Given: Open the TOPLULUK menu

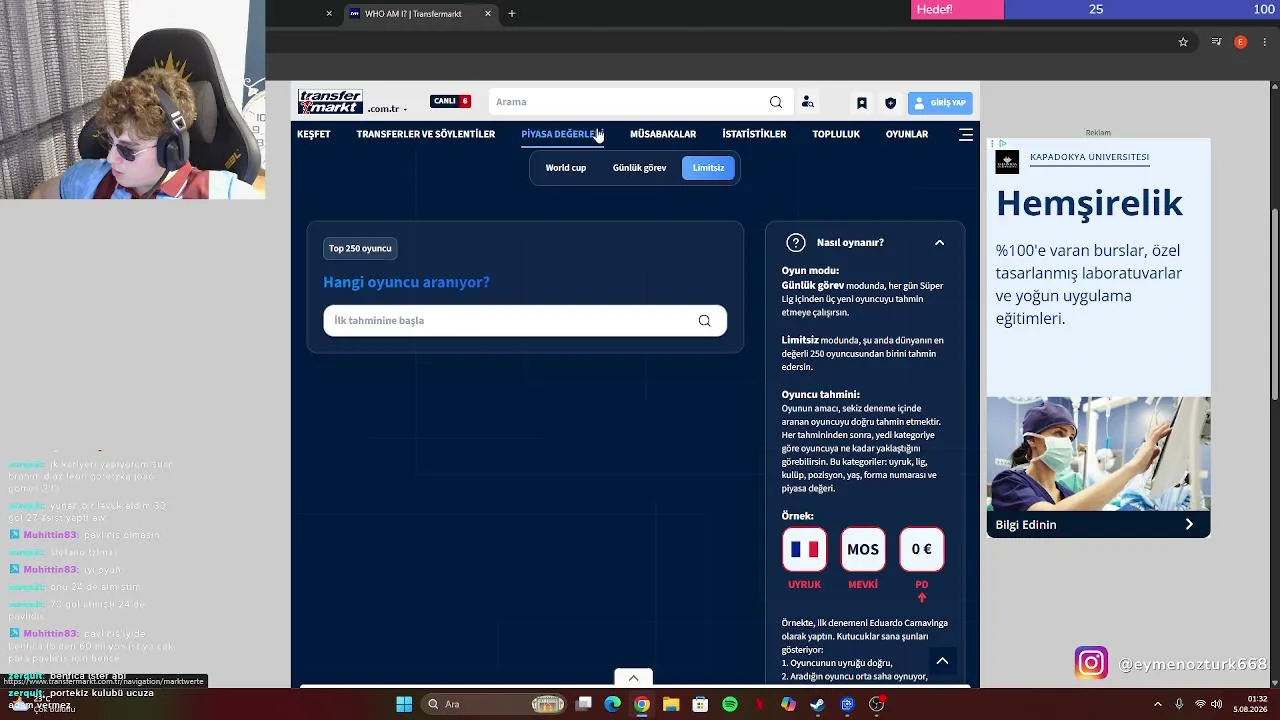Looking at the screenshot, I should click(836, 134).
